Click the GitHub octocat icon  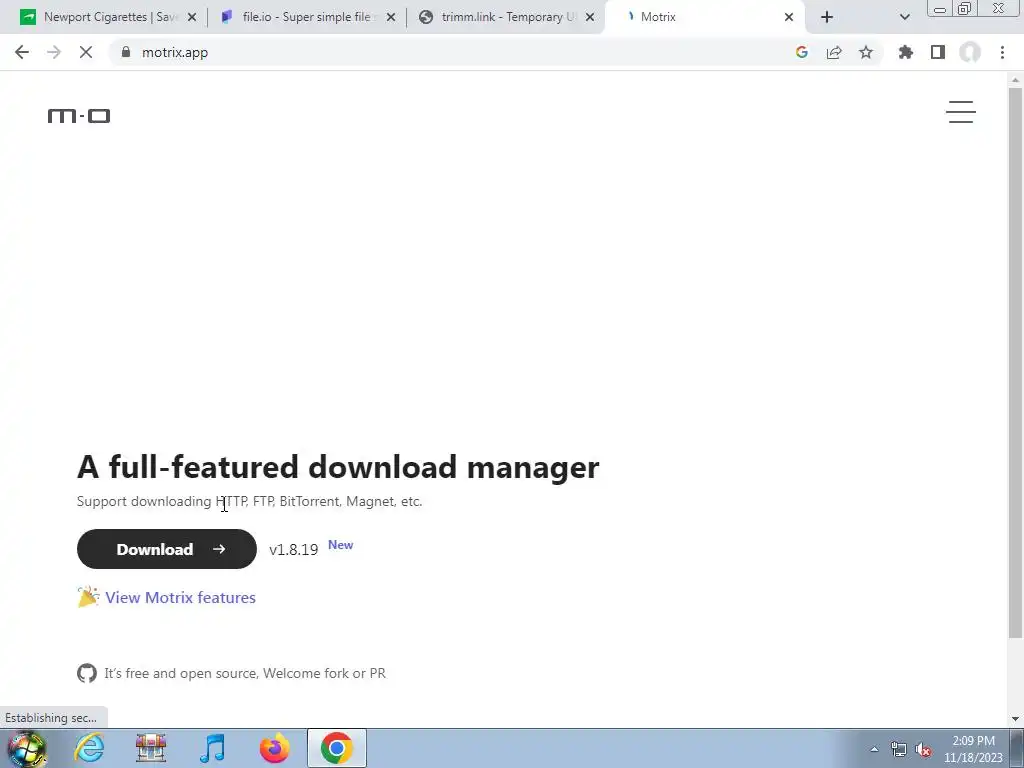pyautogui.click(x=87, y=673)
